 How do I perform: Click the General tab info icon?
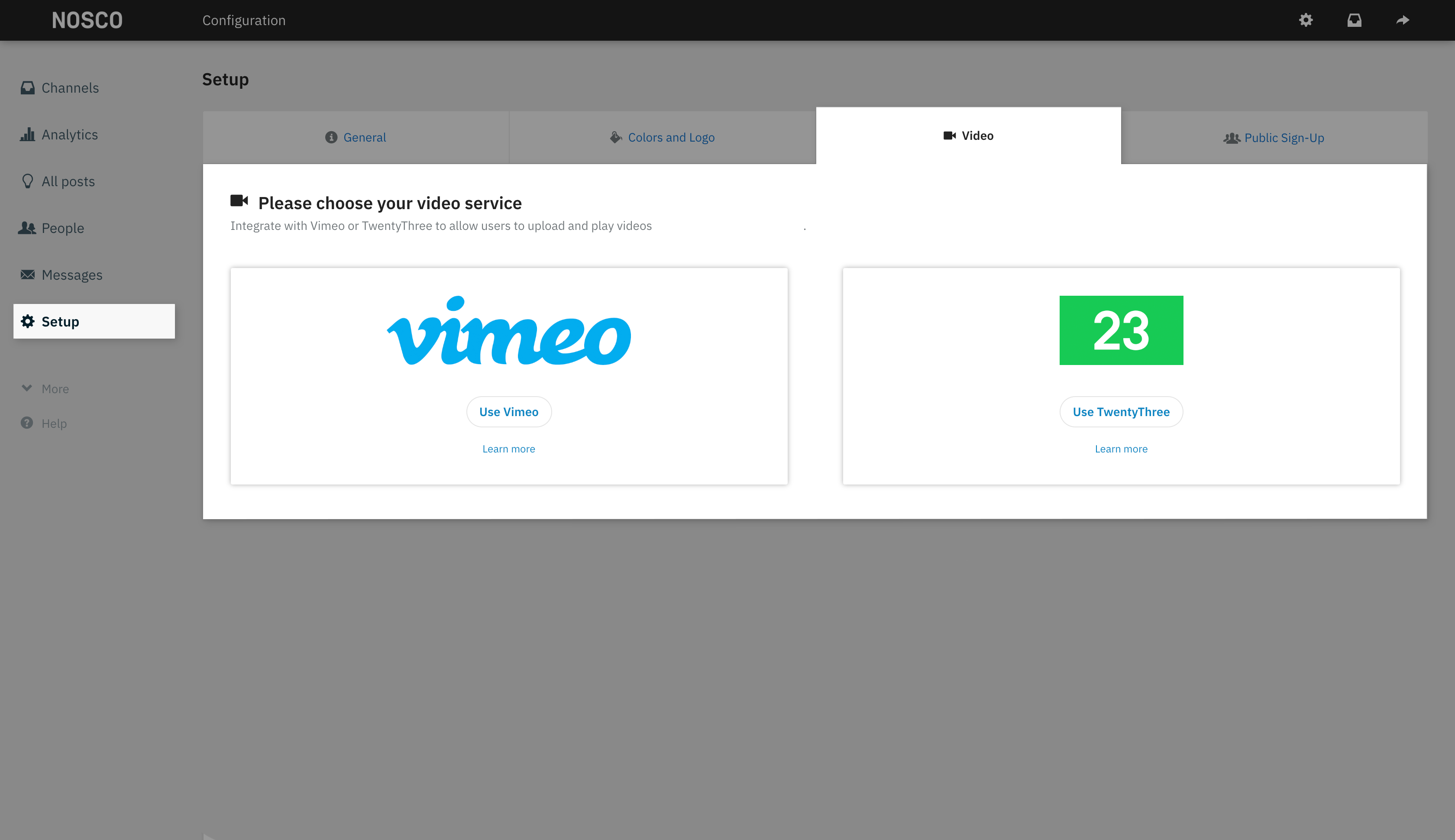[x=330, y=137]
